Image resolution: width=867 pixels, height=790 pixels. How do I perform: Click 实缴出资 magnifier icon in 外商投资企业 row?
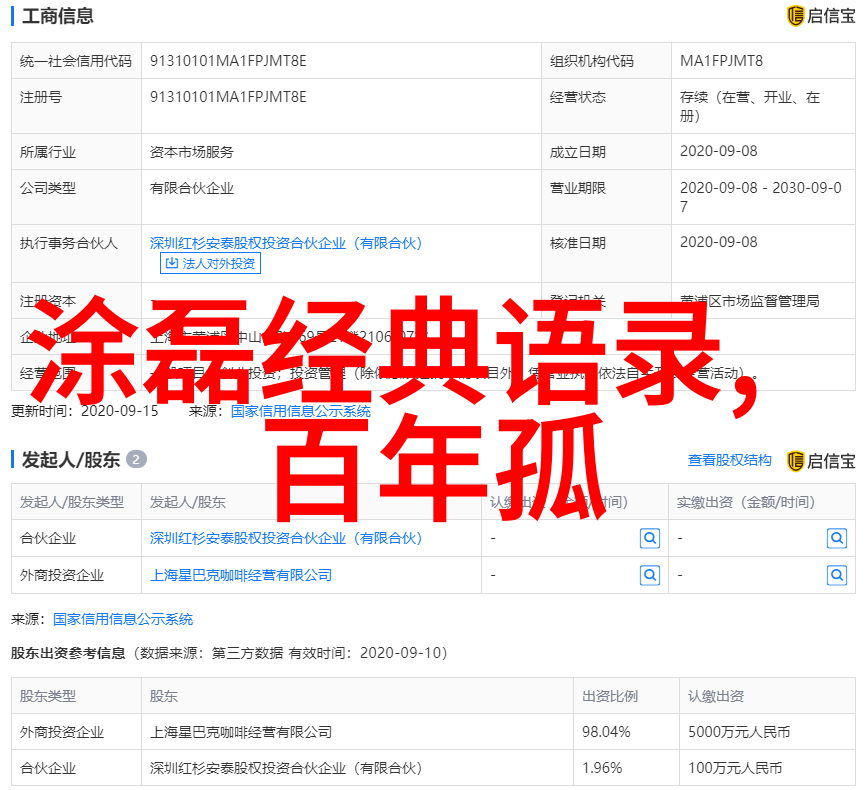point(837,576)
